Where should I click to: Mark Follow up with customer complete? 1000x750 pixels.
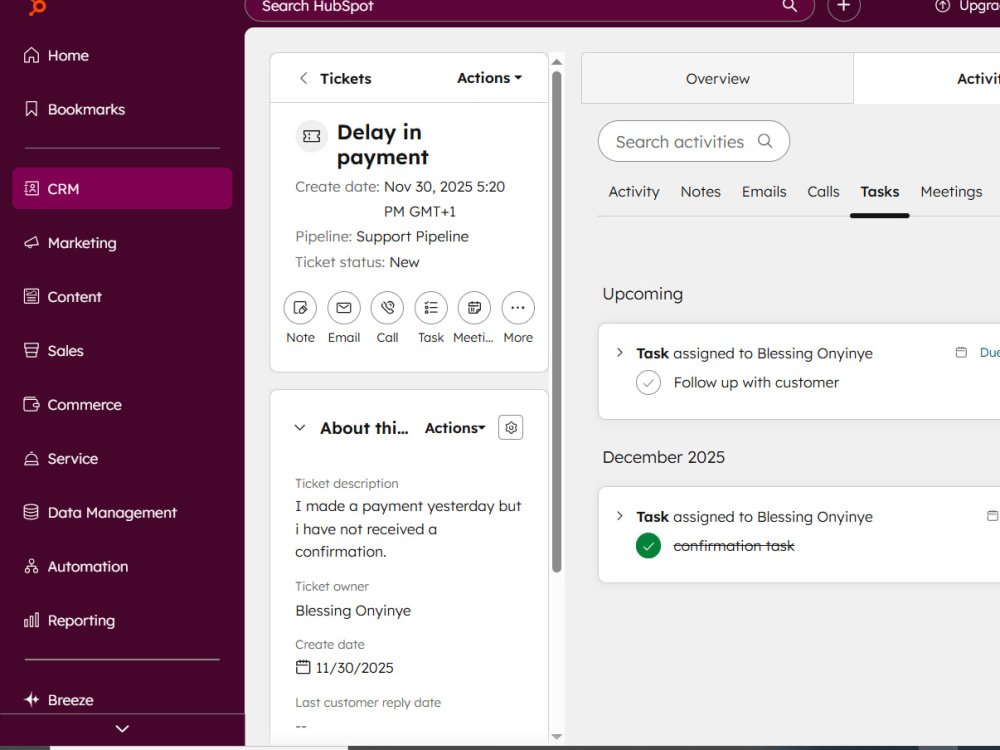(x=648, y=383)
